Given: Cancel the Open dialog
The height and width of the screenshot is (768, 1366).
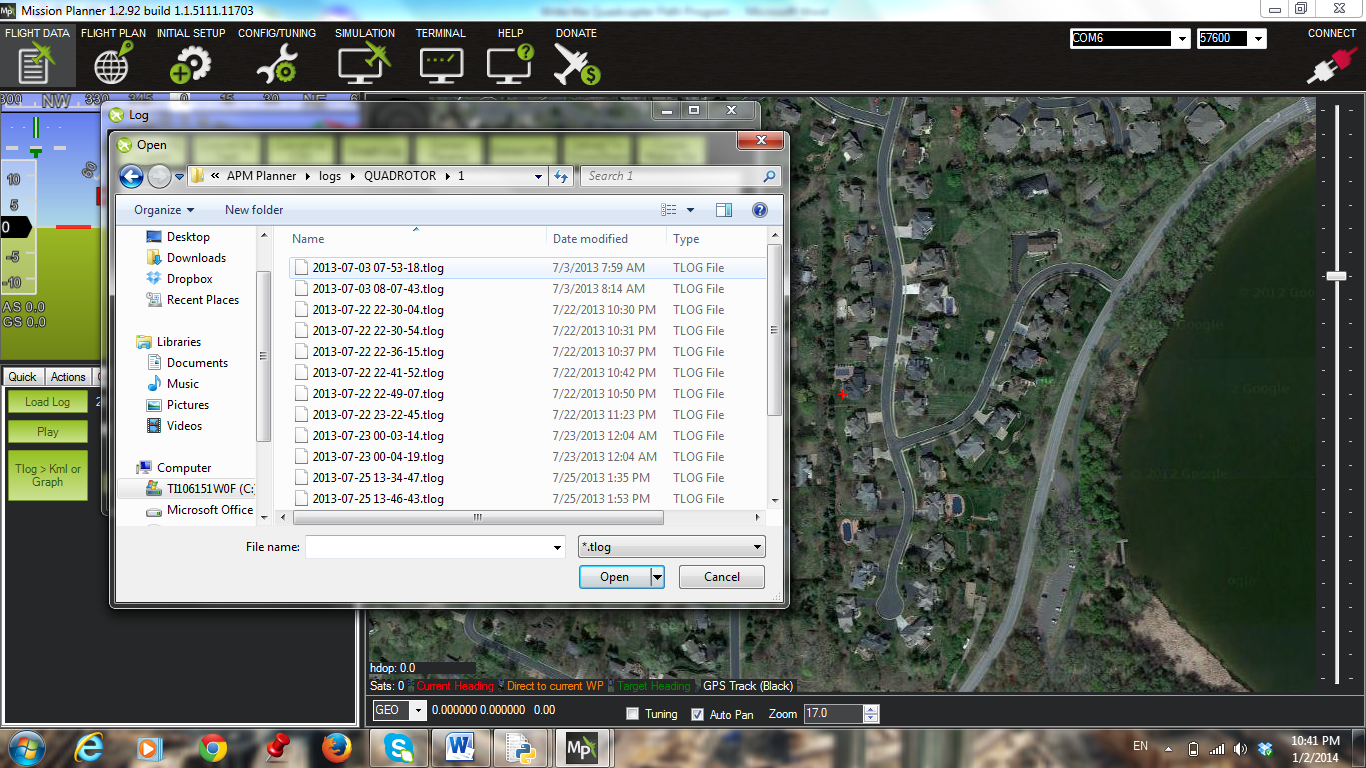Looking at the screenshot, I should [x=722, y=577].
